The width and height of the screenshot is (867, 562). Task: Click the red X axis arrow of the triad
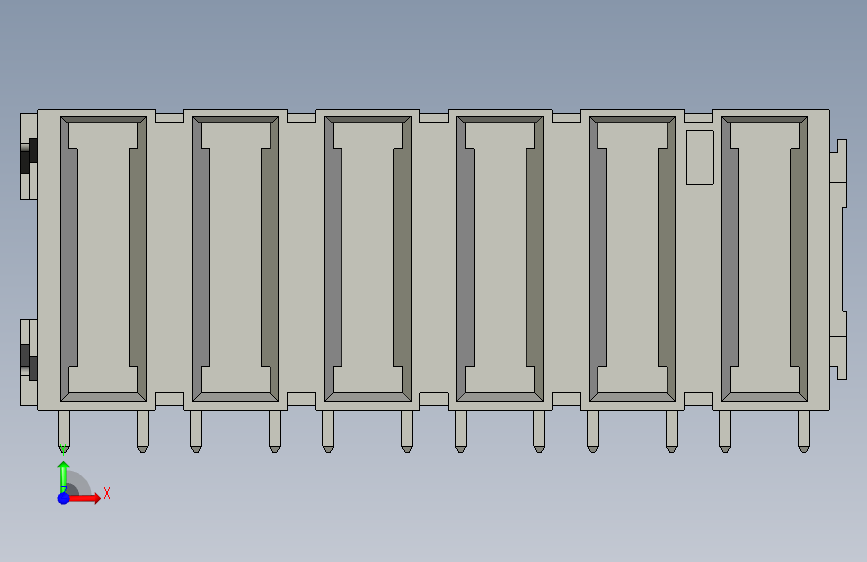[x=84, y=498]
